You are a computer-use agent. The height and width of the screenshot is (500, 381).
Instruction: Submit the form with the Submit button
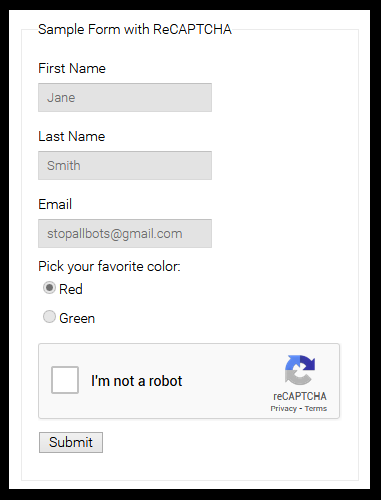point(71,442)
